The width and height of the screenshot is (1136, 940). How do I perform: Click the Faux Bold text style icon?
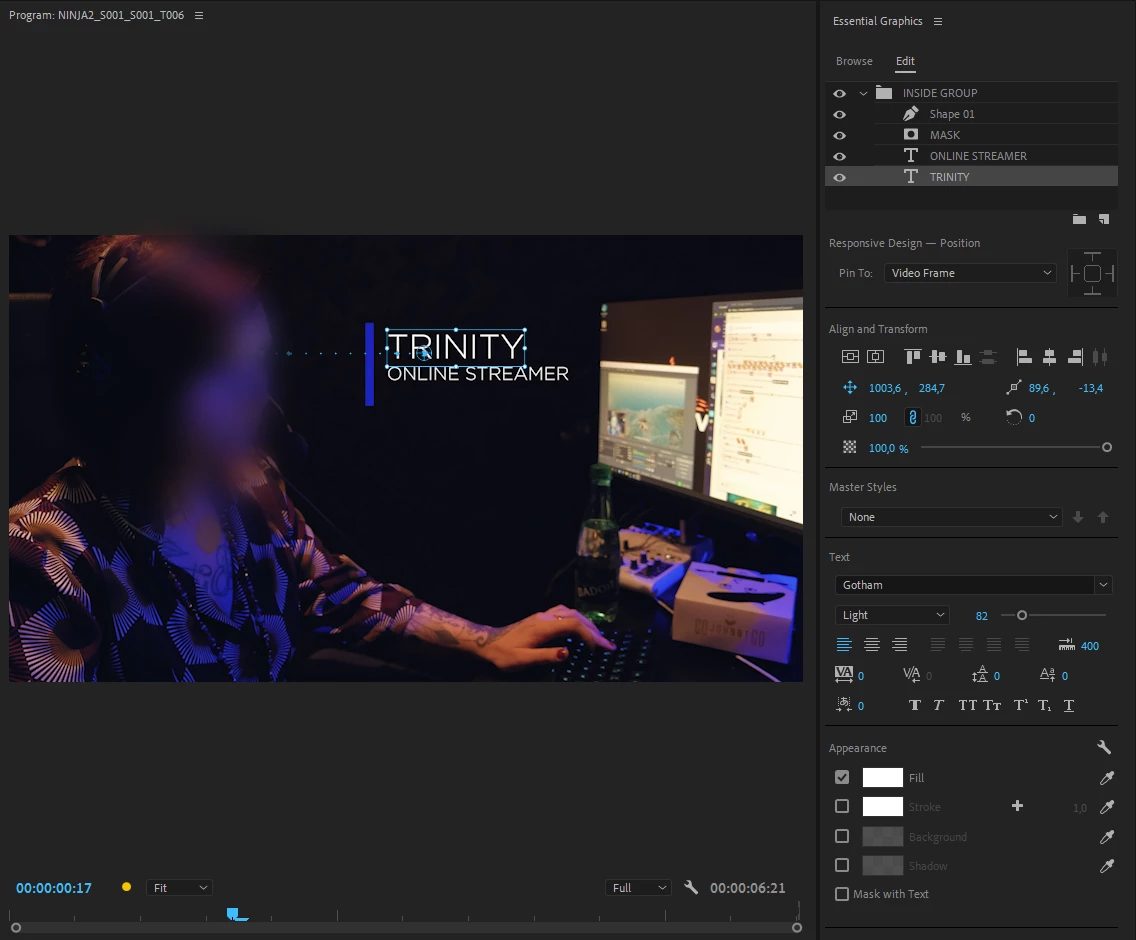pyautogui.click(x=914, y=705)
